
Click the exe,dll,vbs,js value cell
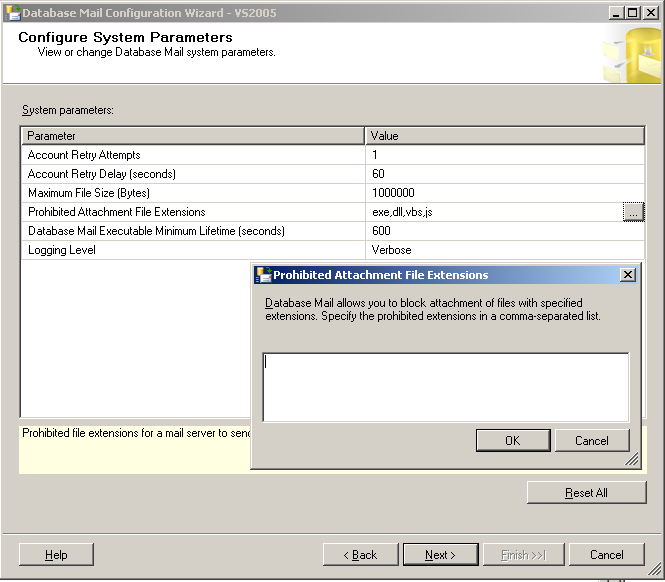(x=494, y=212)
